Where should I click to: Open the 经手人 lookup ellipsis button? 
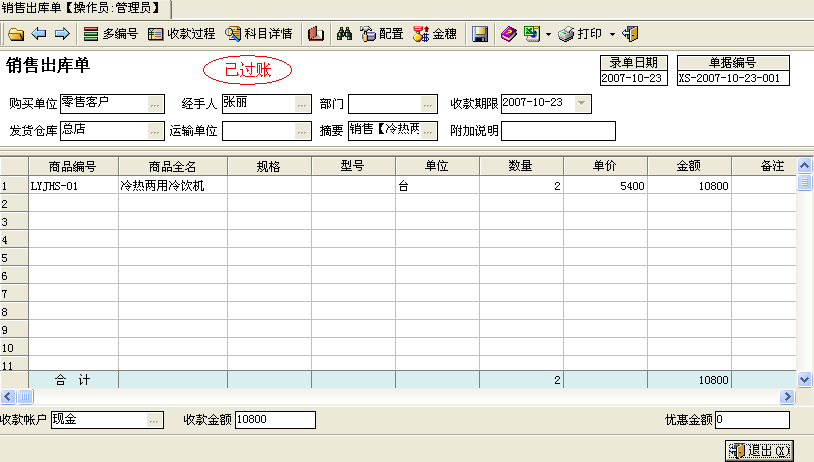[302, 104]
